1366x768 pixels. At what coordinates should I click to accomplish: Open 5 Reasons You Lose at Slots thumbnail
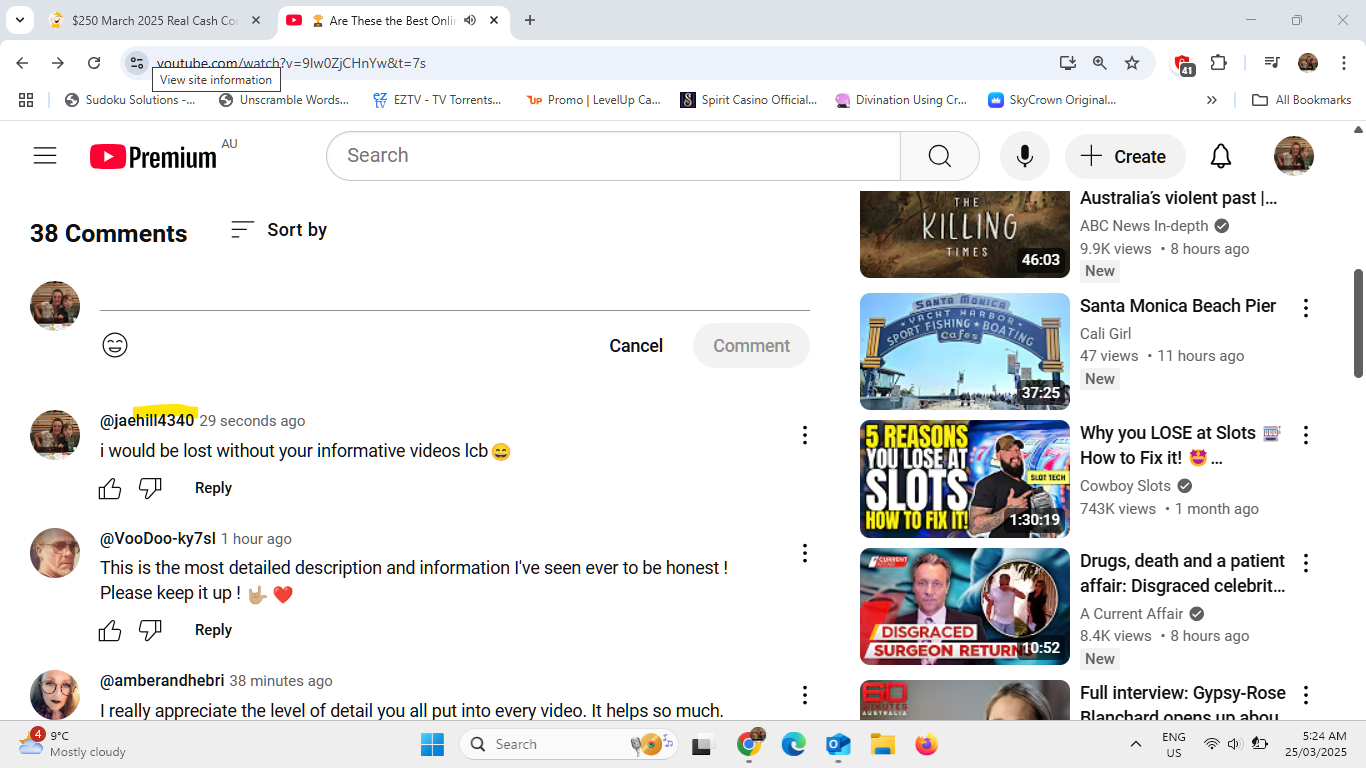(965, 479)
